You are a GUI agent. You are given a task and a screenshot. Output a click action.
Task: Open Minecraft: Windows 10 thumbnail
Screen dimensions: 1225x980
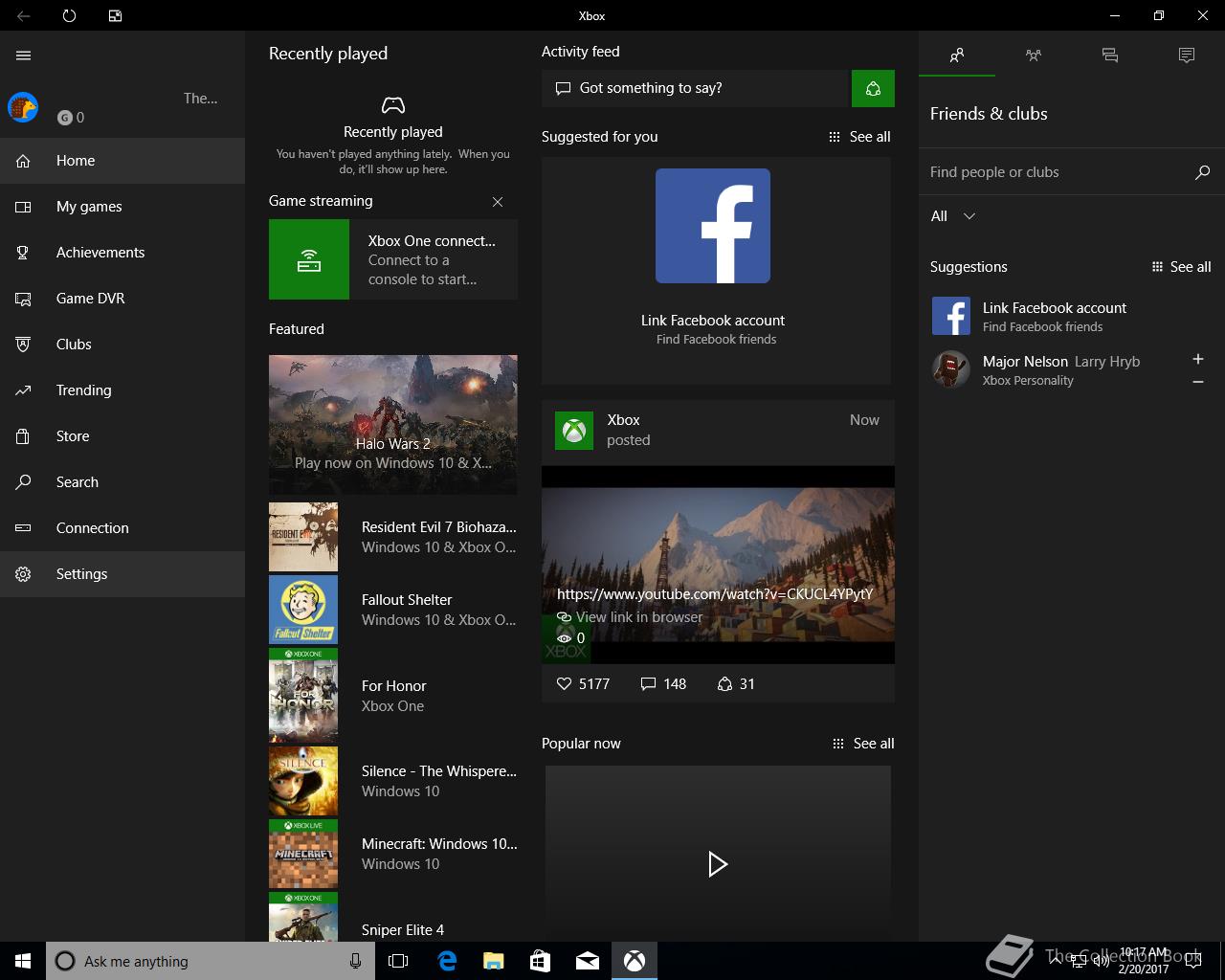(x=303, y=855)
